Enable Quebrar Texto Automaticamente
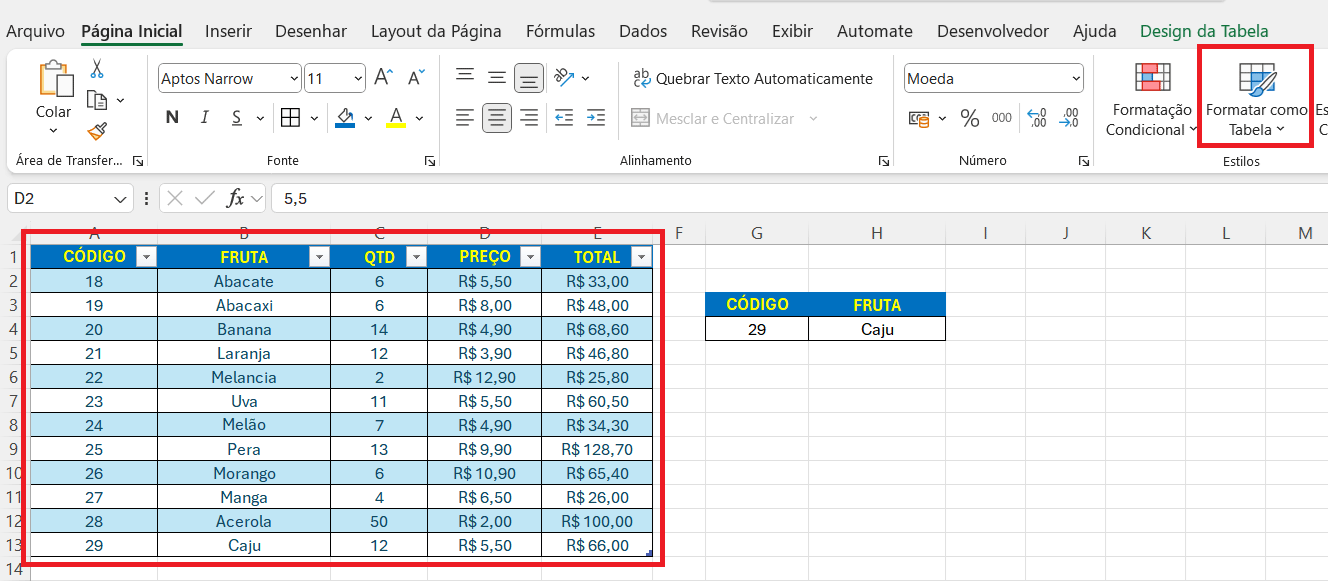This screenshot has height=581, width=1328. pos(752,78)
